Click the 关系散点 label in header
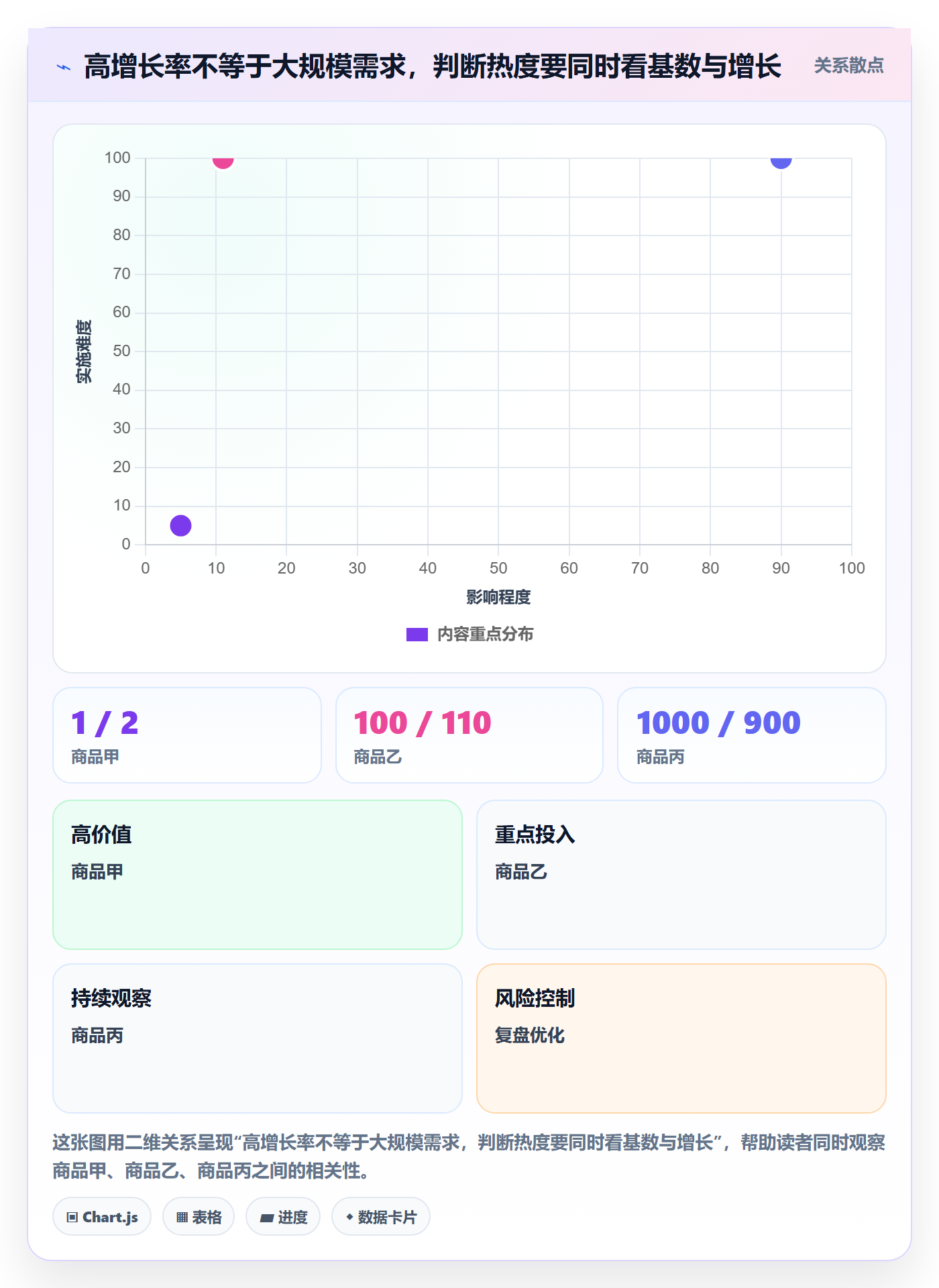This screenshot has width=939, height=1288. (x=848, y=66)
